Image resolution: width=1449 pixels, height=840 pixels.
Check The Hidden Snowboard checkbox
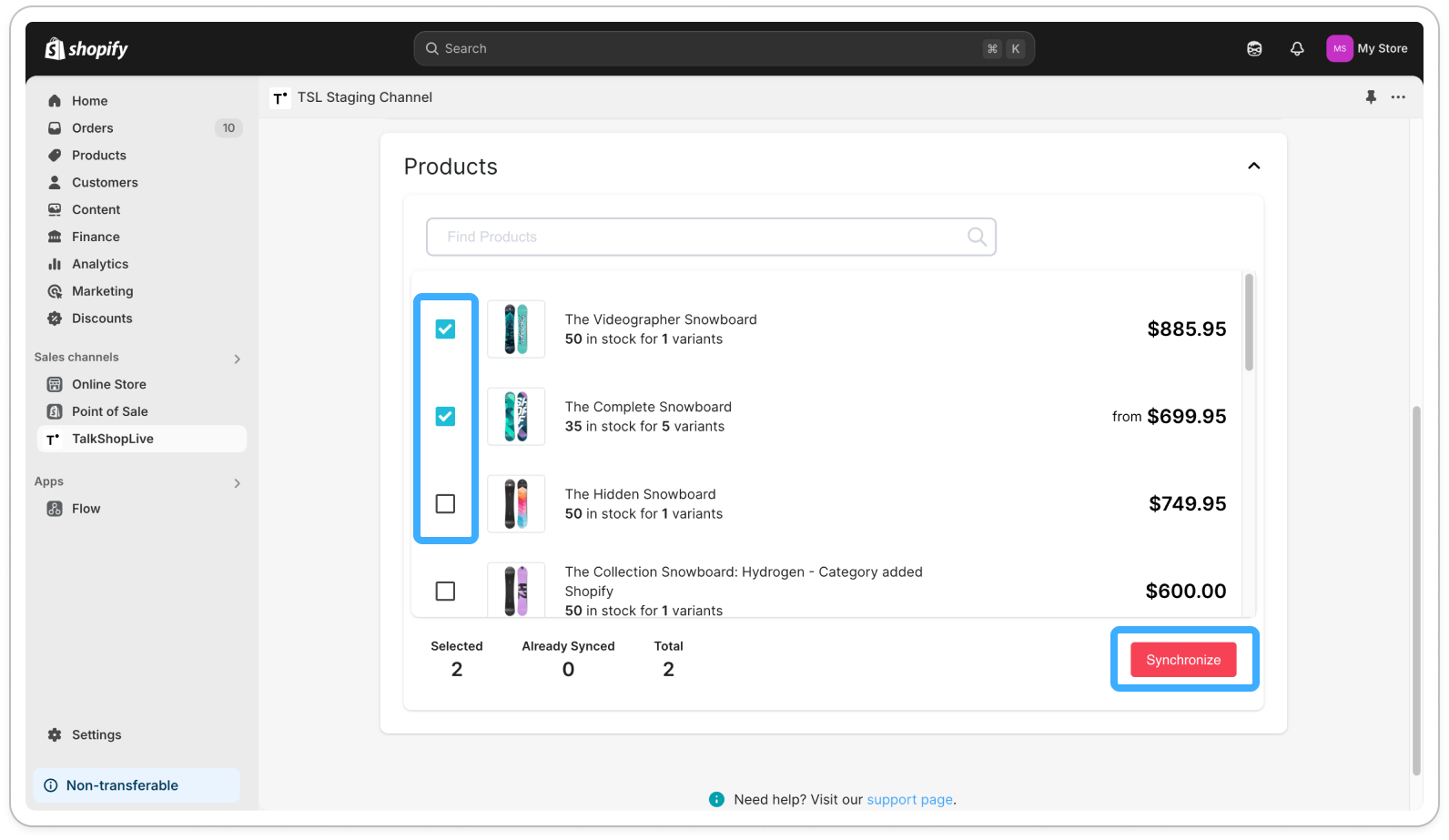click(x=445, y=503)
